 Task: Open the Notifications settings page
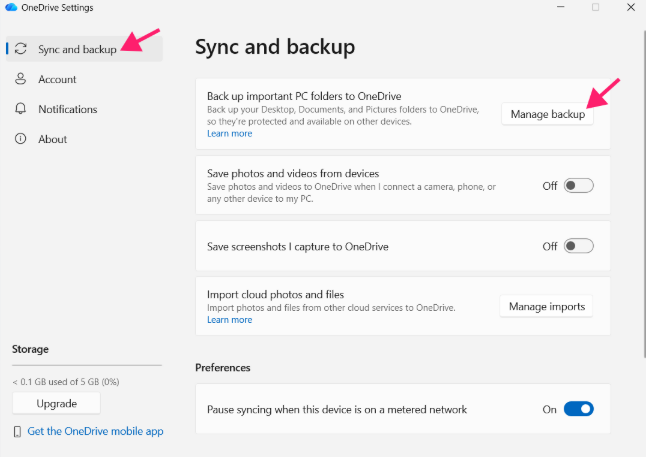coord(84,109)
